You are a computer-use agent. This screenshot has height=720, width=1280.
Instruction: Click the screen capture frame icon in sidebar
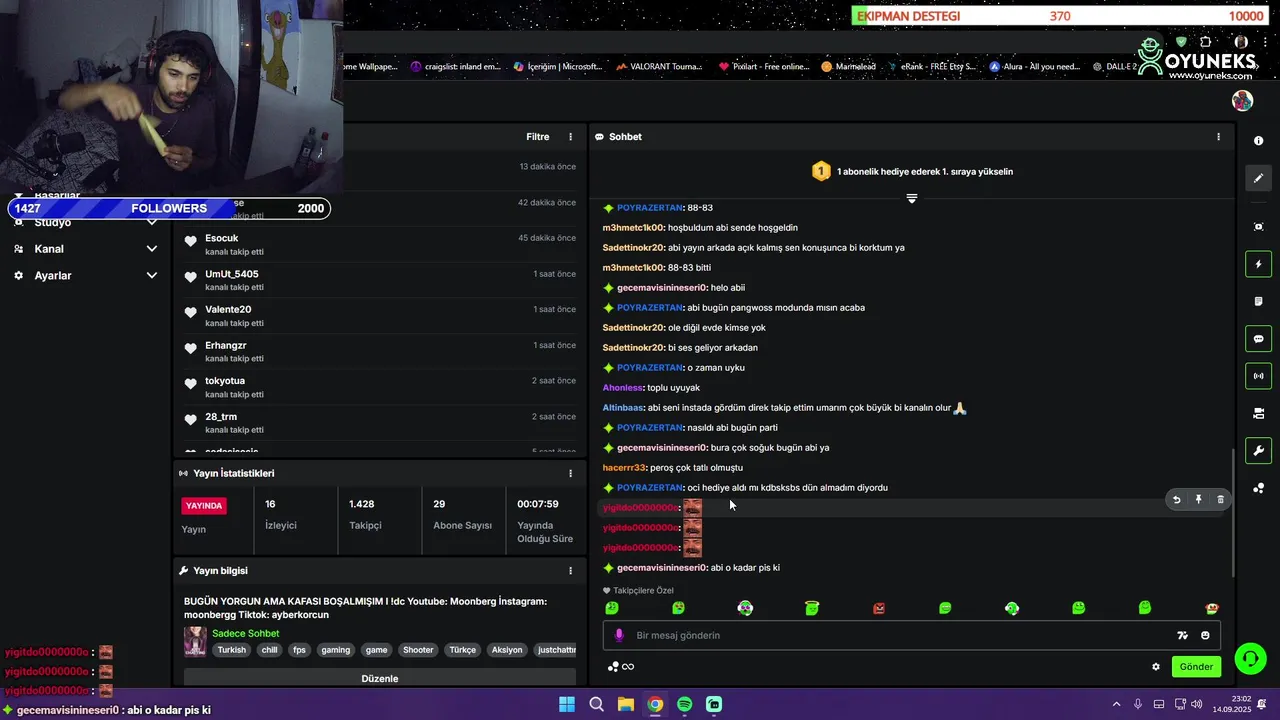[x=1258, y=227]
